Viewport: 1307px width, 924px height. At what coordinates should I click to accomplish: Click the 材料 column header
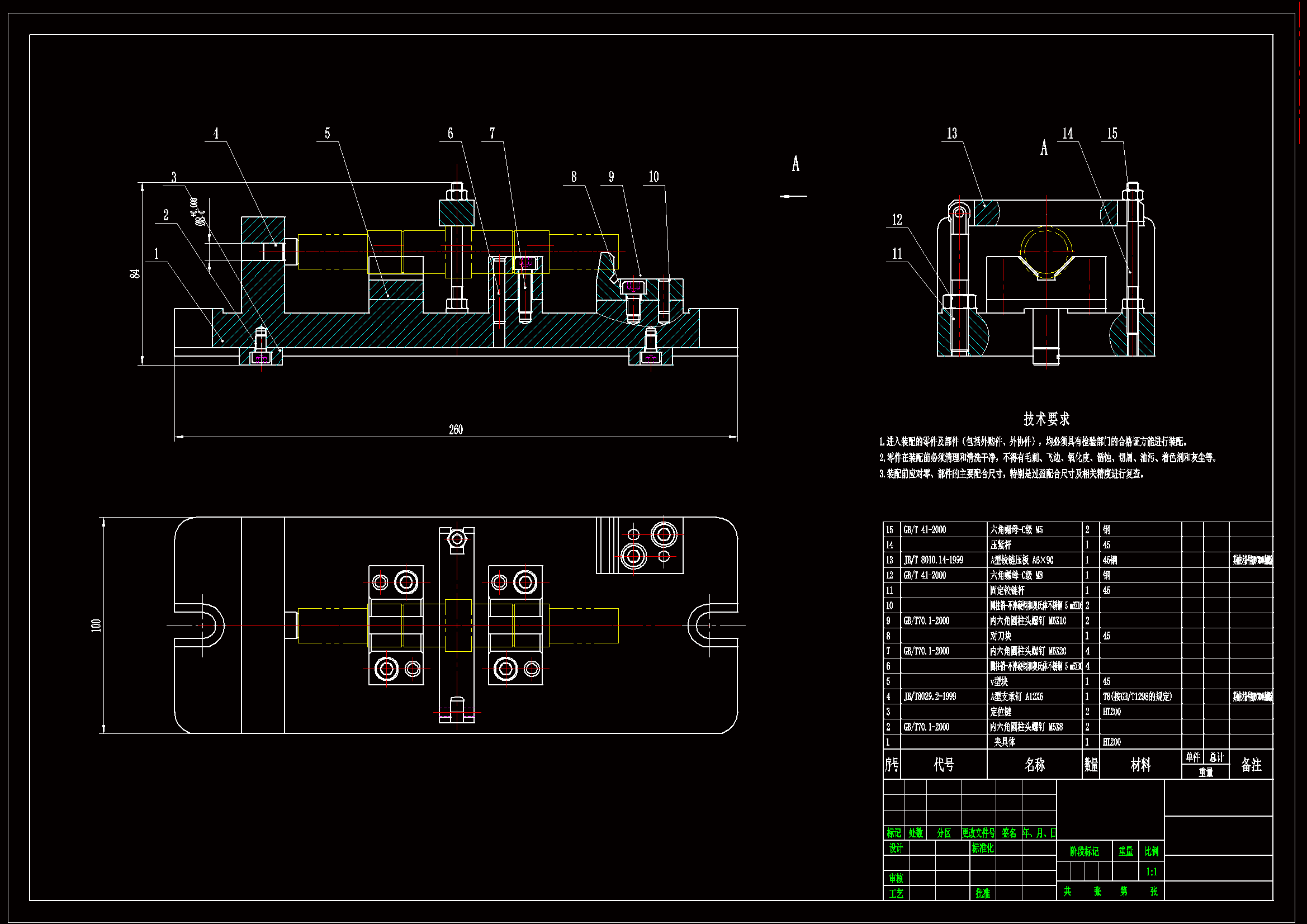click(x=1140, y=765)
